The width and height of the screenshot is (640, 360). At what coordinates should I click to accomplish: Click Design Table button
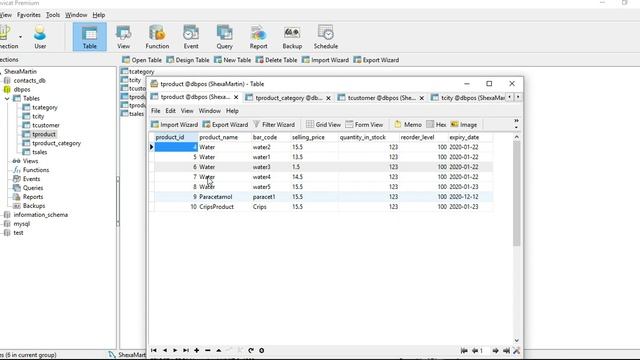tap(188, 60)
